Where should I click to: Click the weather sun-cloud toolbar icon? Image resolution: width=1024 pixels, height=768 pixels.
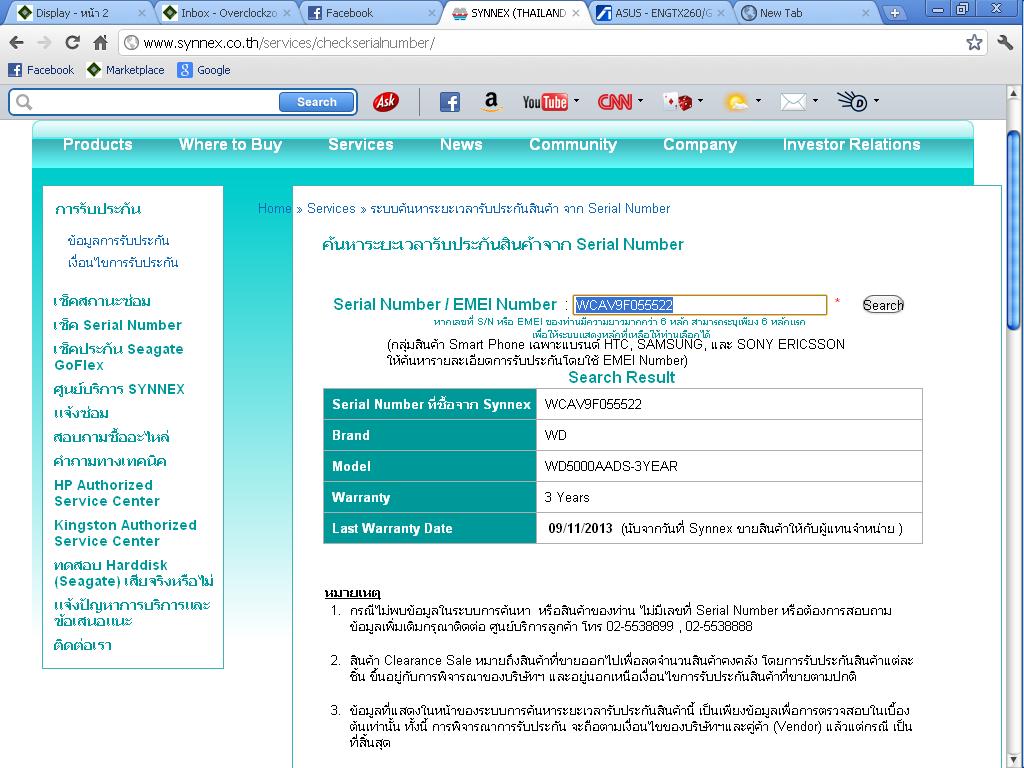point(737,102)
